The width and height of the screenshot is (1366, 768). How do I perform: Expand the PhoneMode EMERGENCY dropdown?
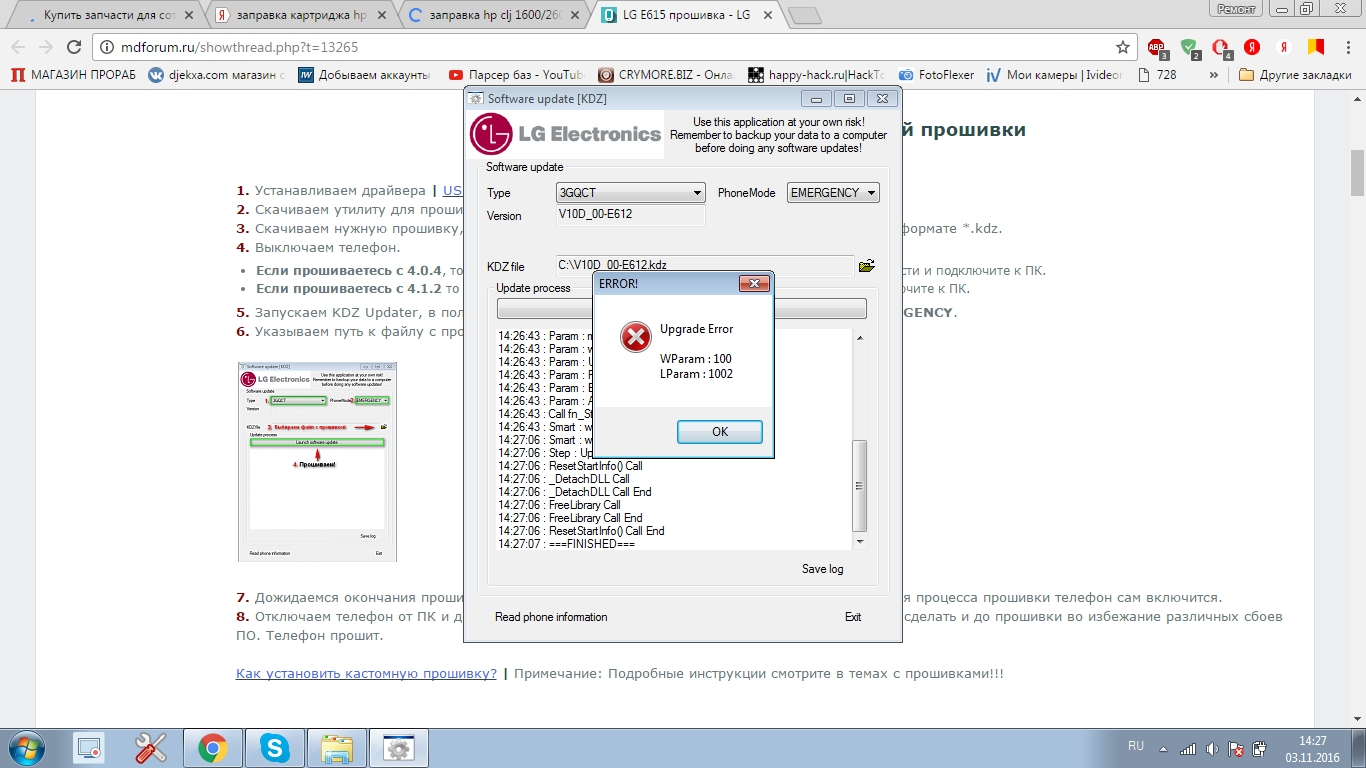833,193
